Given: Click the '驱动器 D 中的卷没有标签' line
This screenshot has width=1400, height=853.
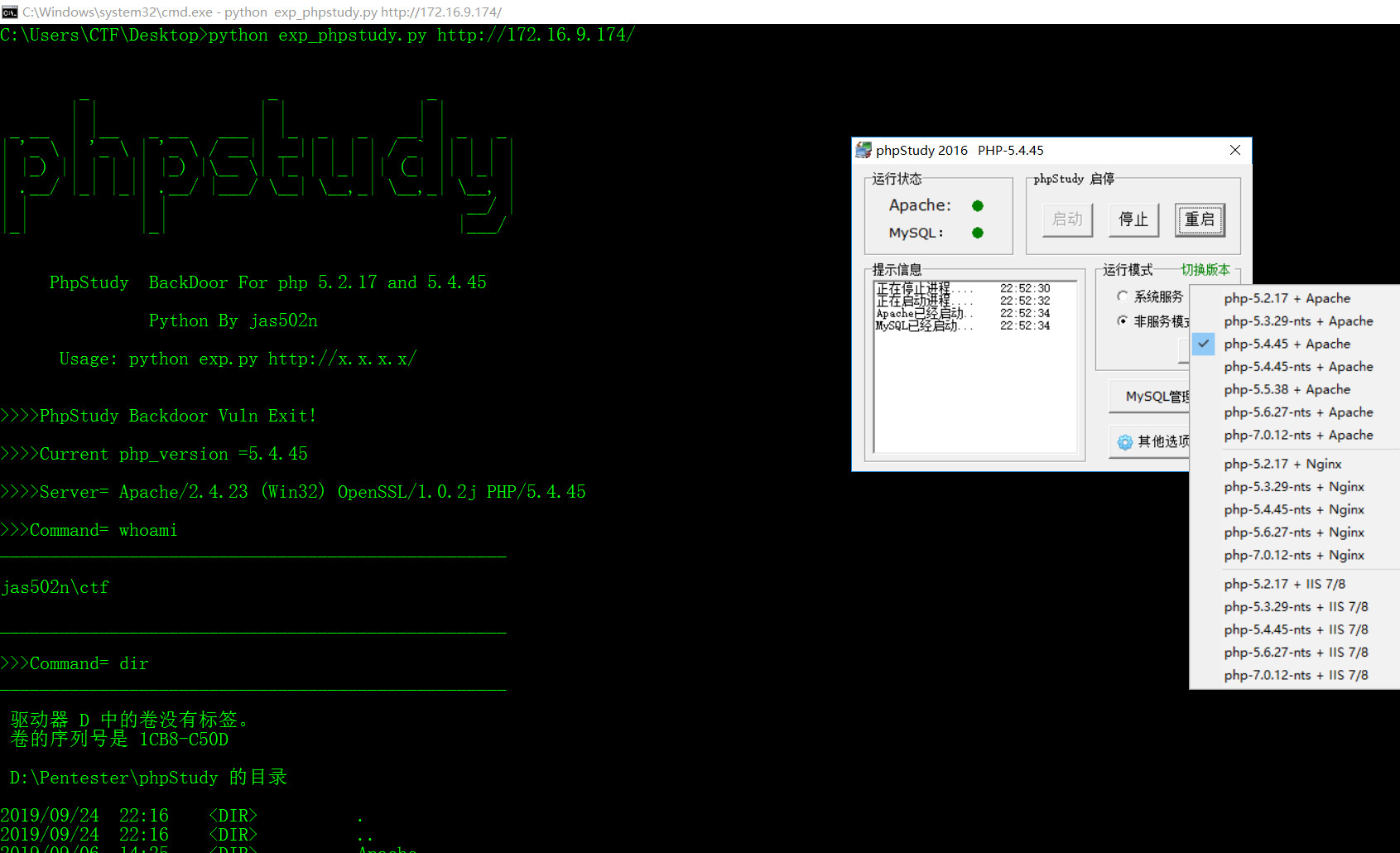Looking at the screenshot, I should click(x=129, y=720).
